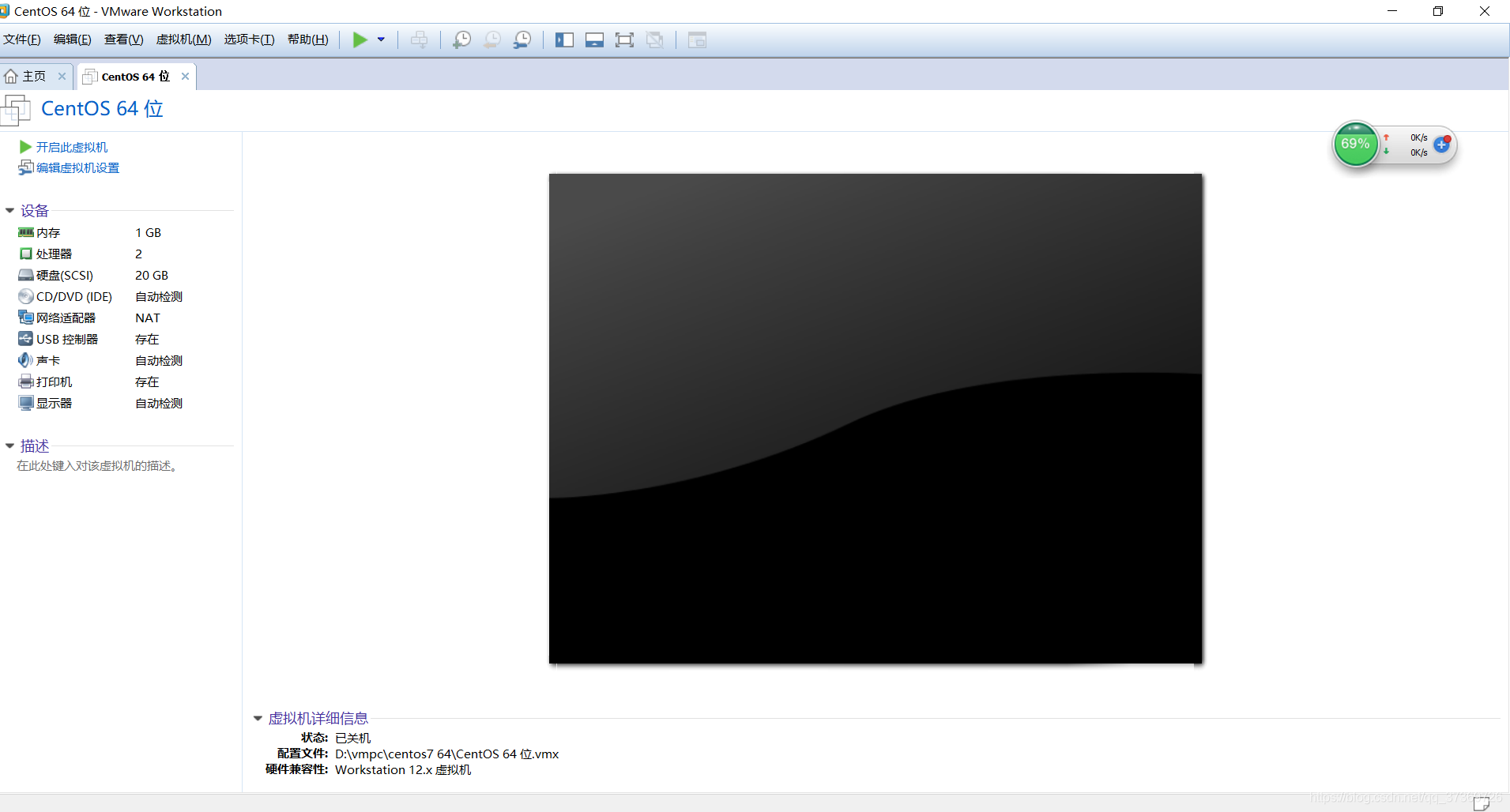This screenshot has height=812, width=1510.
Task: Open the snapshot manager toolbar icon
Action: point(522,39)
